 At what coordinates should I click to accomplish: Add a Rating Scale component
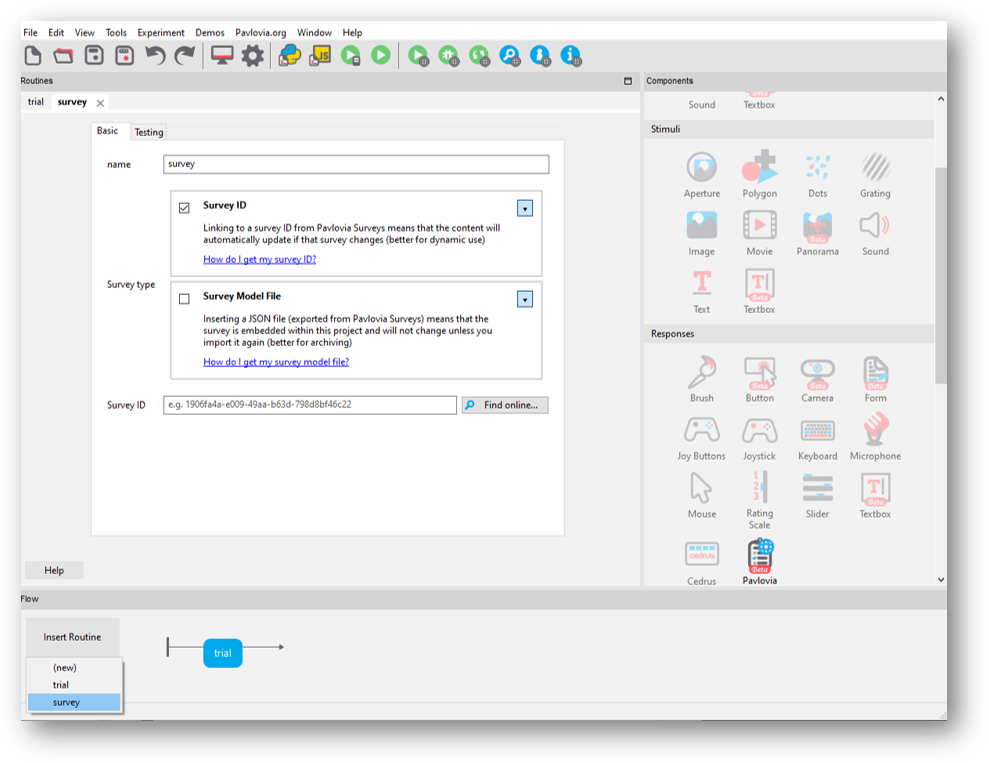[x=759, y=501]
